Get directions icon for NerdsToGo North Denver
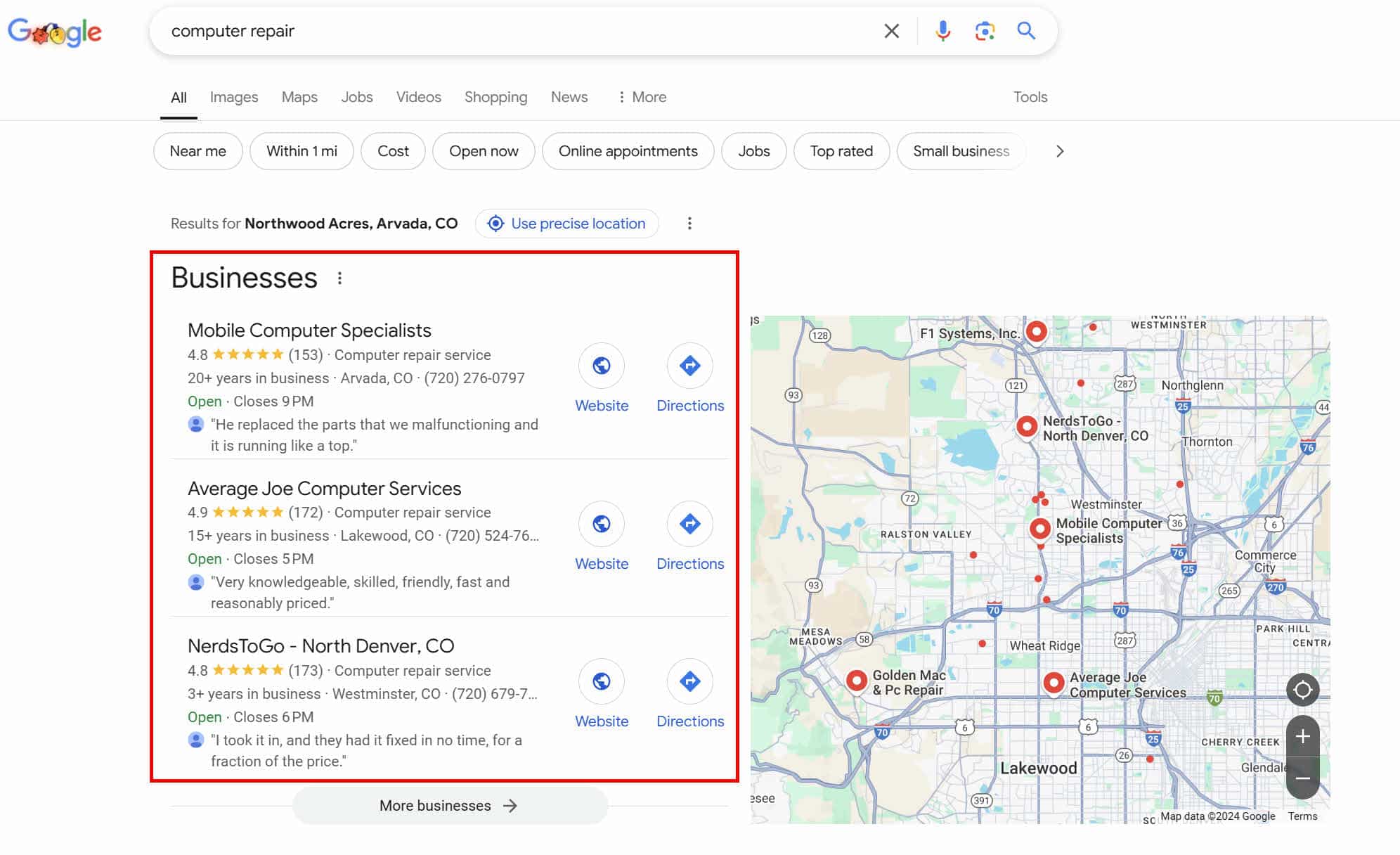This screenshot has height=855, width=1400. tap(690, 681)
